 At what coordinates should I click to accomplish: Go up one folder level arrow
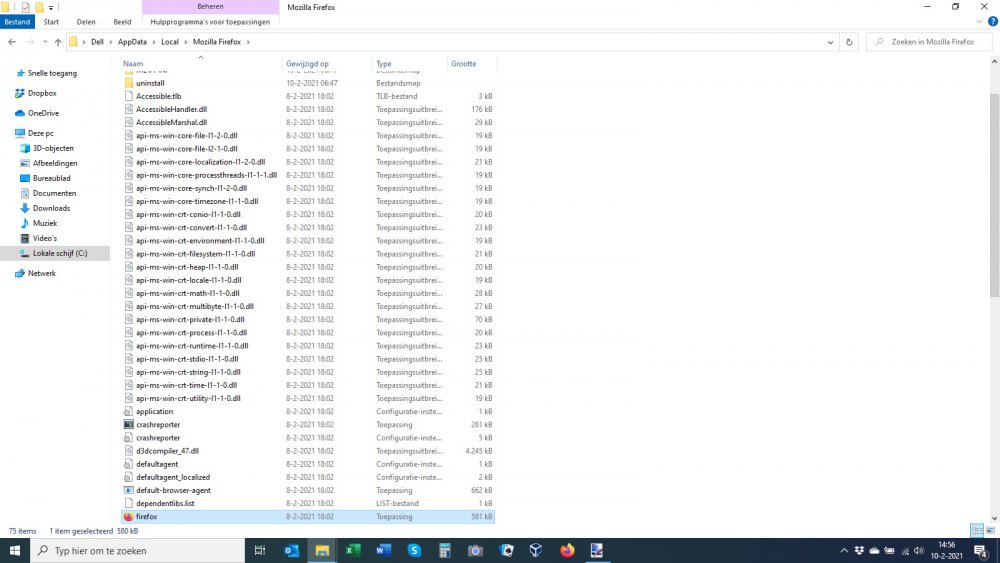click(58, 42)
